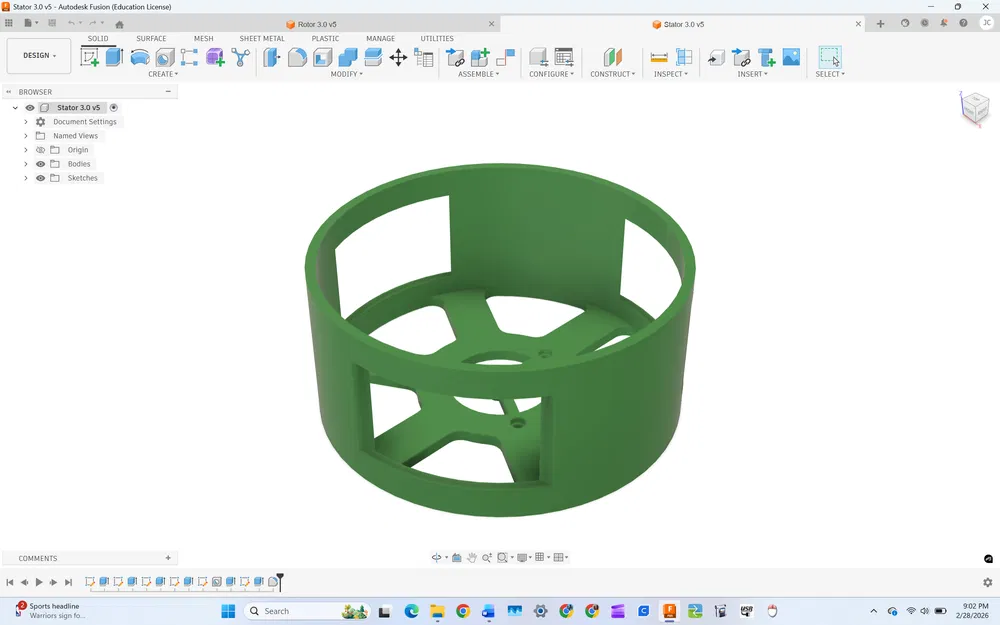Open the ASSEMBLE menu dropdown

478,74
